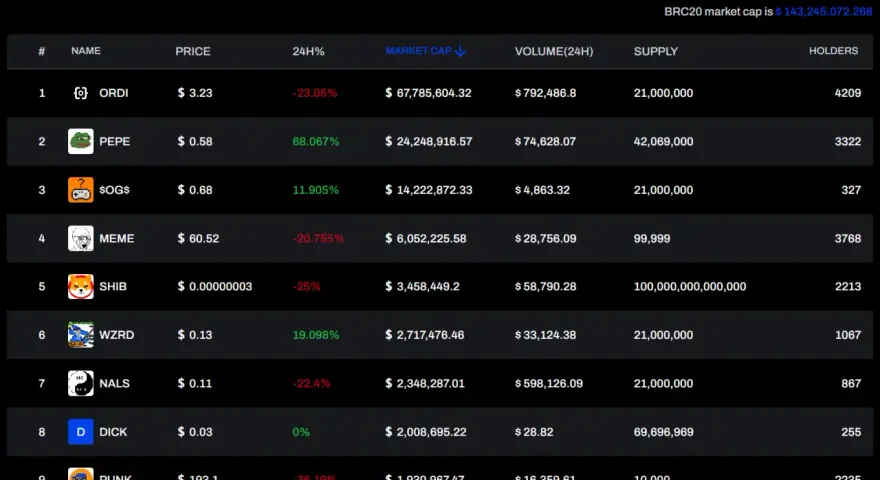Select the MEME token name
Viewport: 880px width, 480px height.
(117, 239)
